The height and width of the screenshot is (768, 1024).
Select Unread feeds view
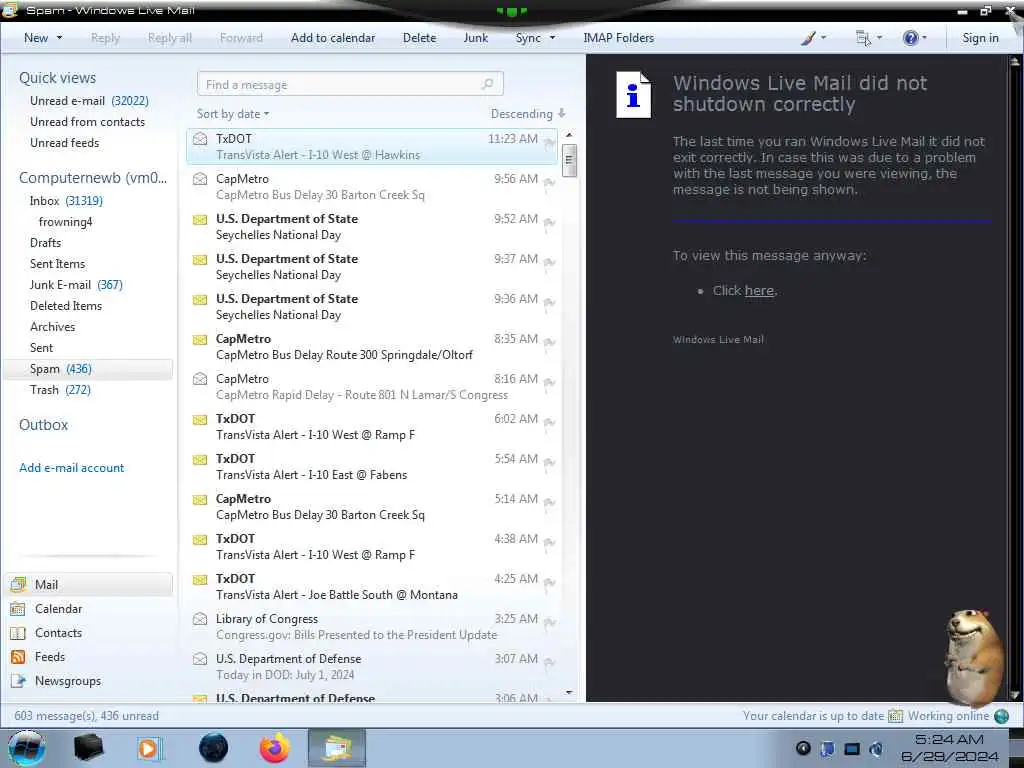click(65, 142)
